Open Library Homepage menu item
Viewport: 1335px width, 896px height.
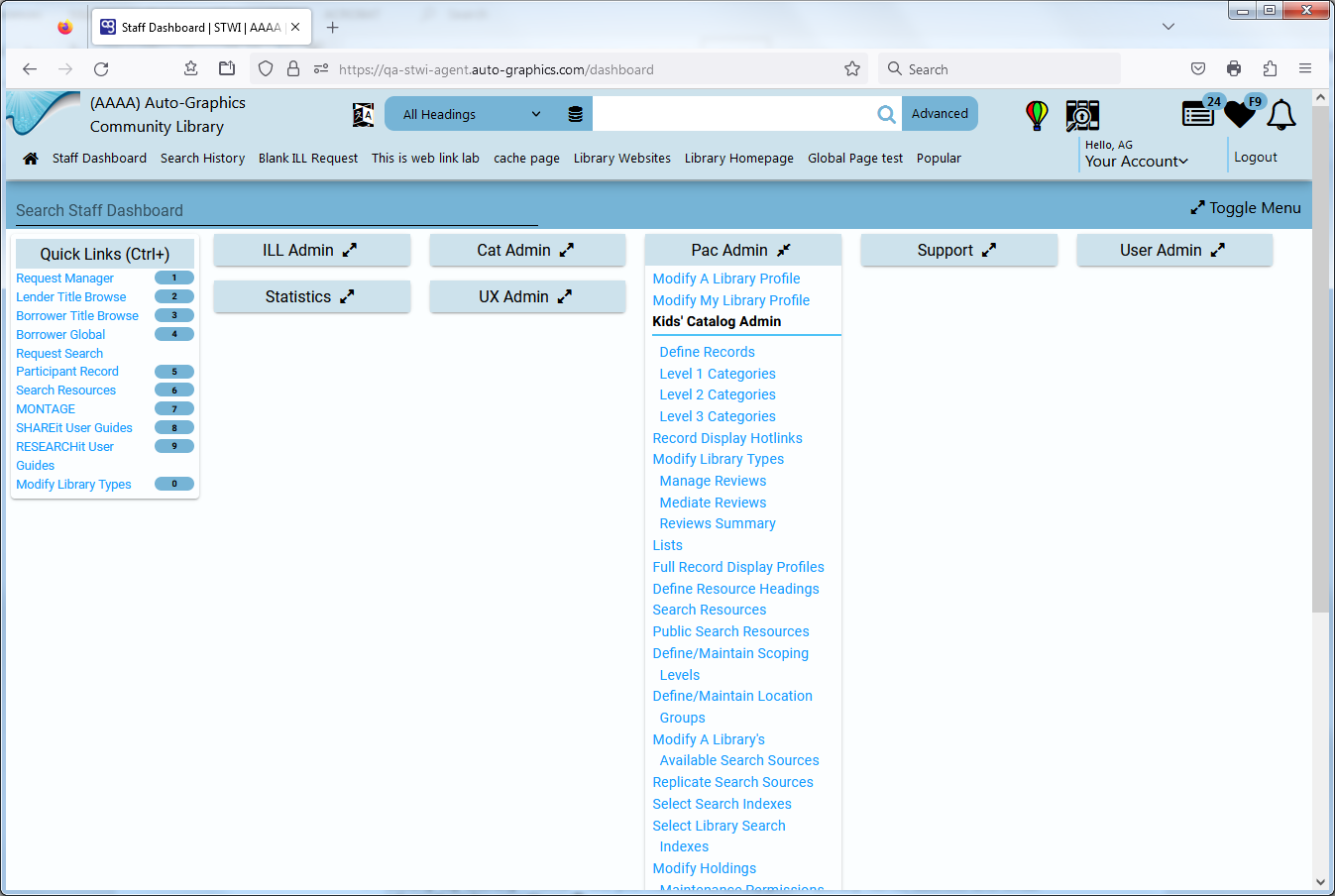pos(739,159)
